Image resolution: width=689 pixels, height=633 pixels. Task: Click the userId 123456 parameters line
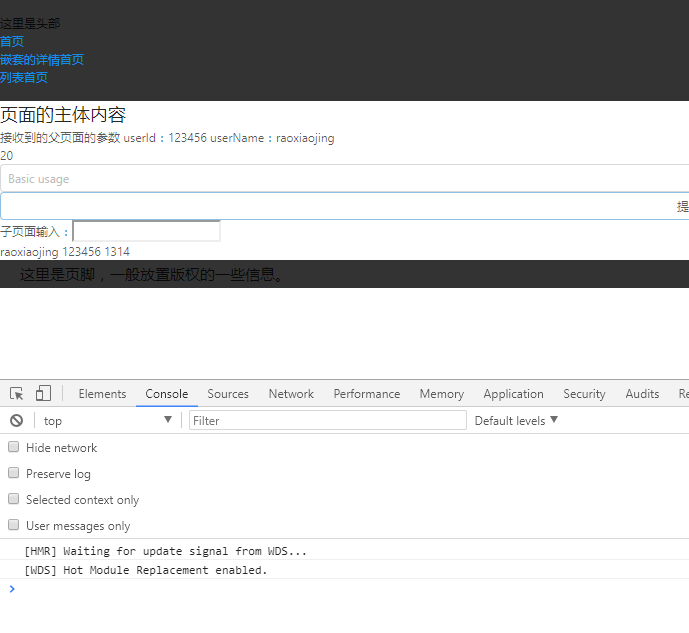pos(167,138)
